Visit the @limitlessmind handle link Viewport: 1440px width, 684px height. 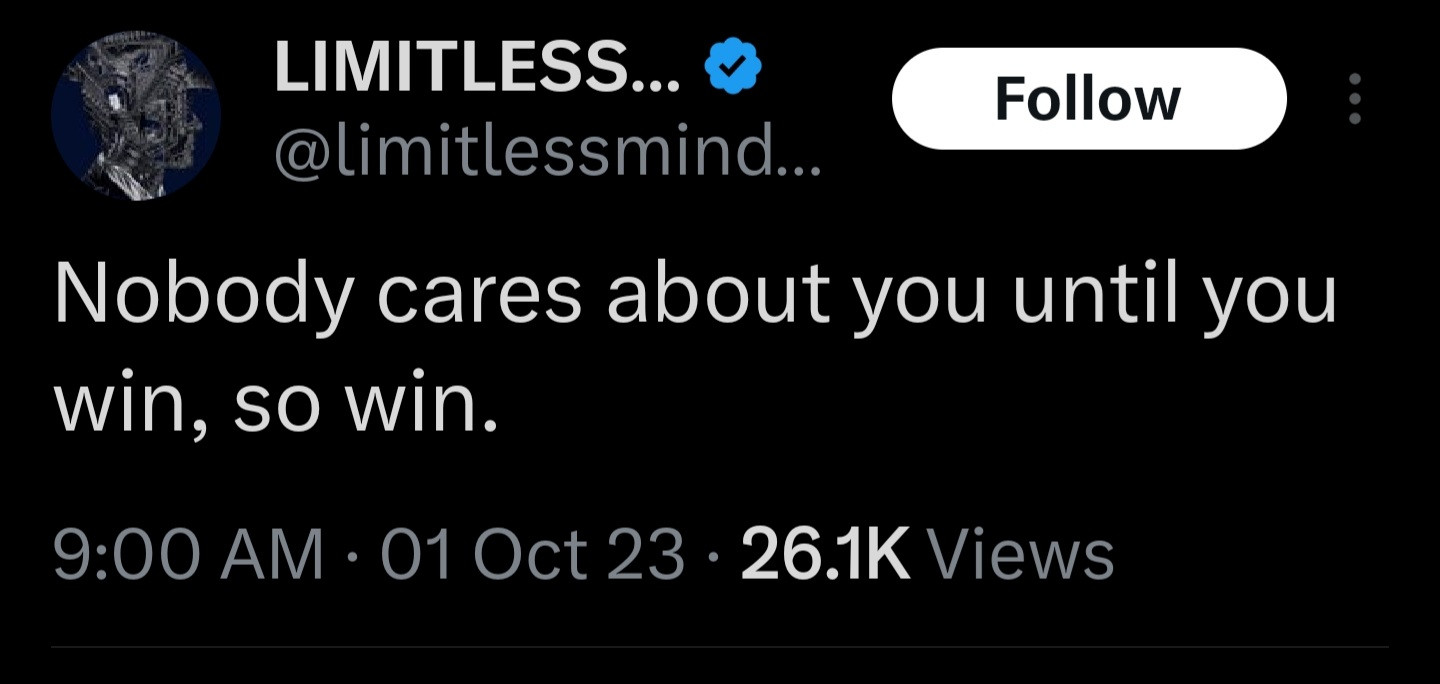tap(520, 155)
